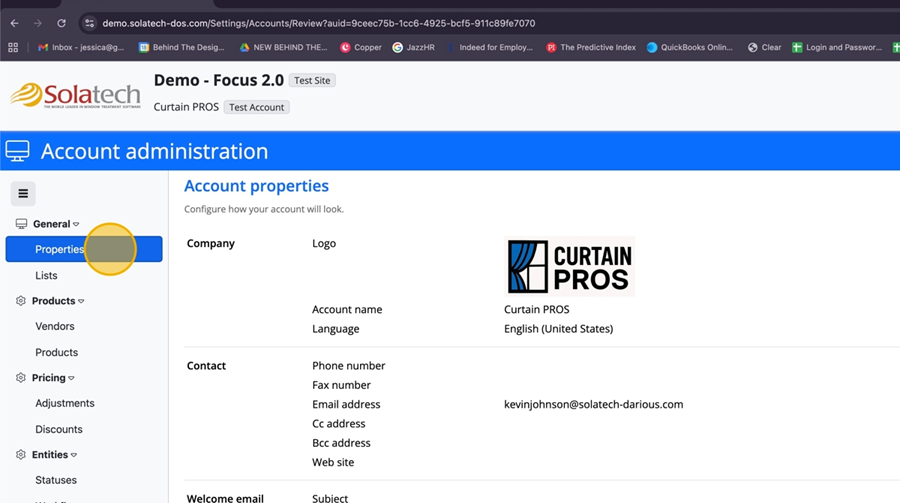Click the Account properties heading
Viewport: 900px width, 503px height.
tap(257, 186)
